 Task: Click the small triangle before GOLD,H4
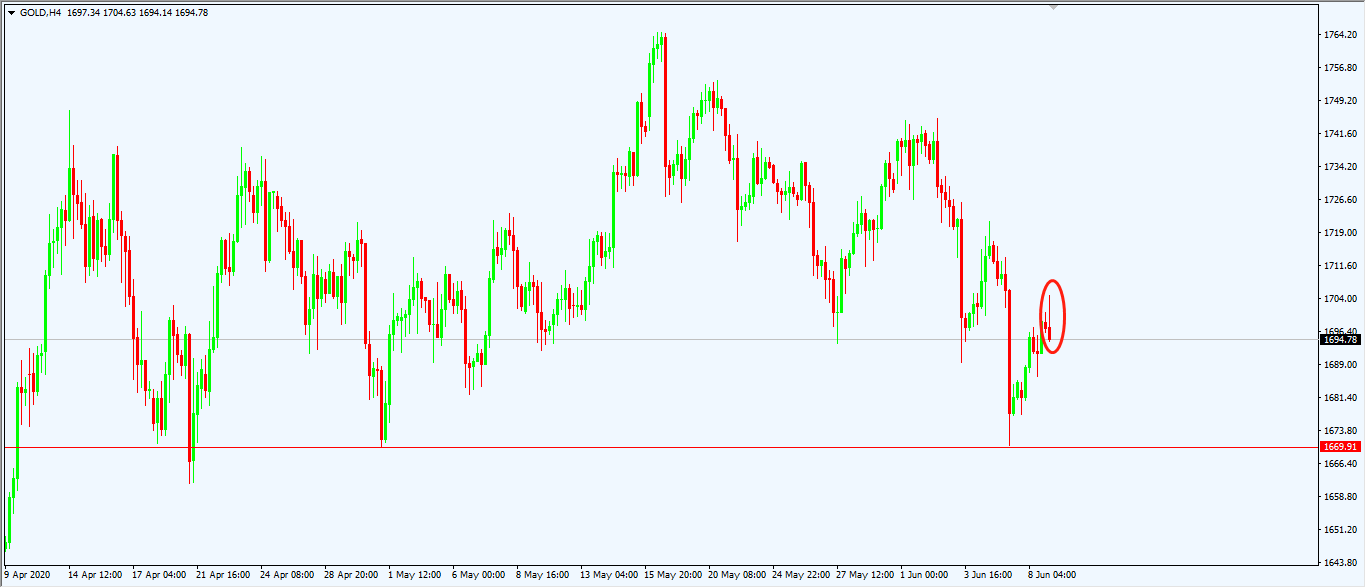(11, 13)
